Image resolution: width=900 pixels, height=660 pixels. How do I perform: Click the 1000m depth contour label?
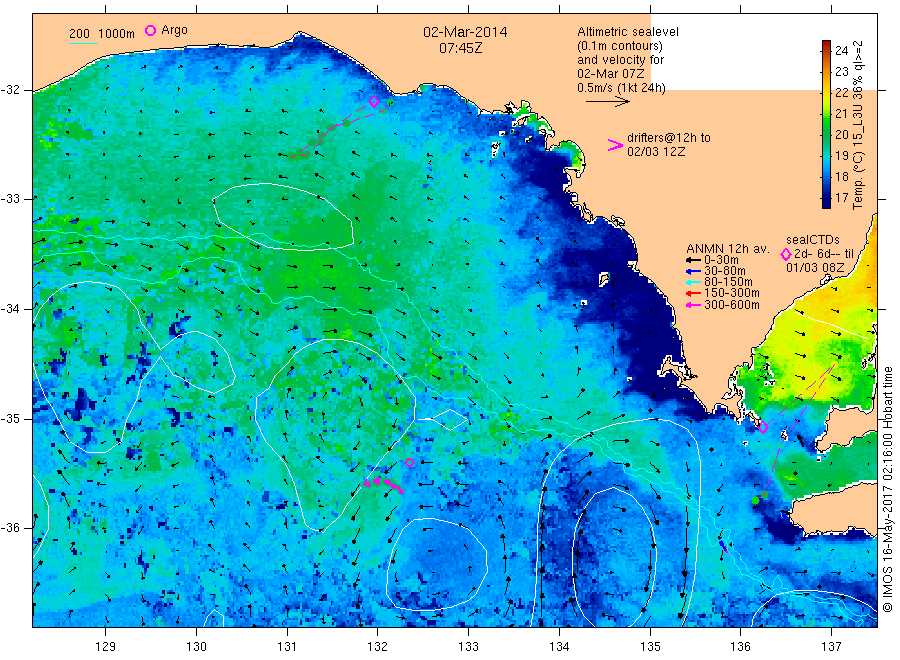click(117, 34)
